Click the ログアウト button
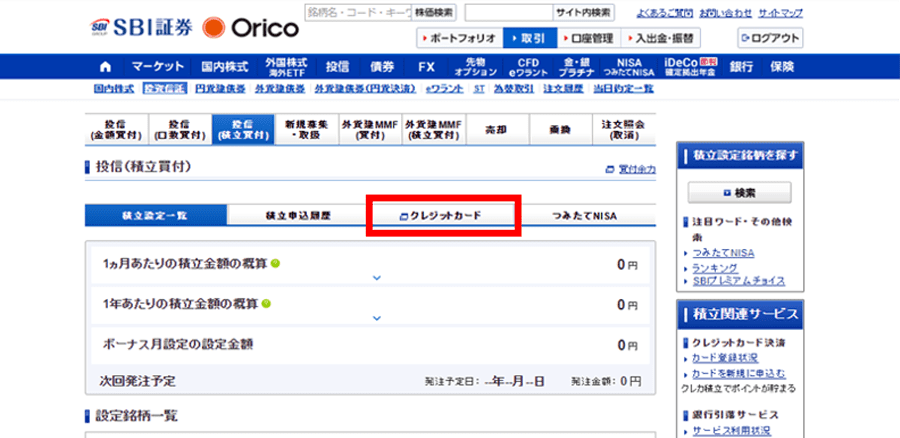 [771, 38]
